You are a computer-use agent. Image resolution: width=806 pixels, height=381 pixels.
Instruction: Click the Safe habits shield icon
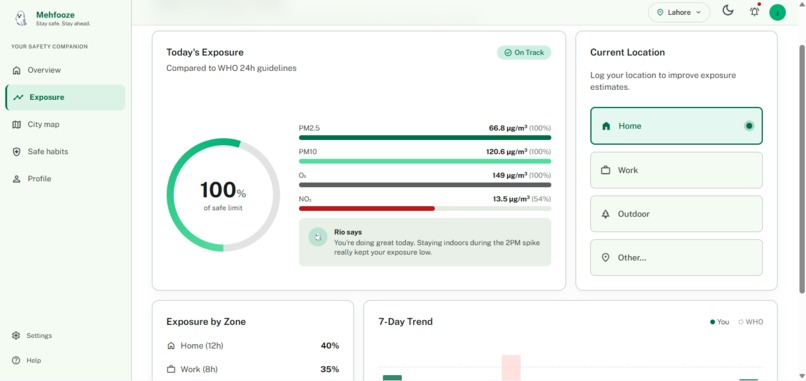(x=16, y=152)
